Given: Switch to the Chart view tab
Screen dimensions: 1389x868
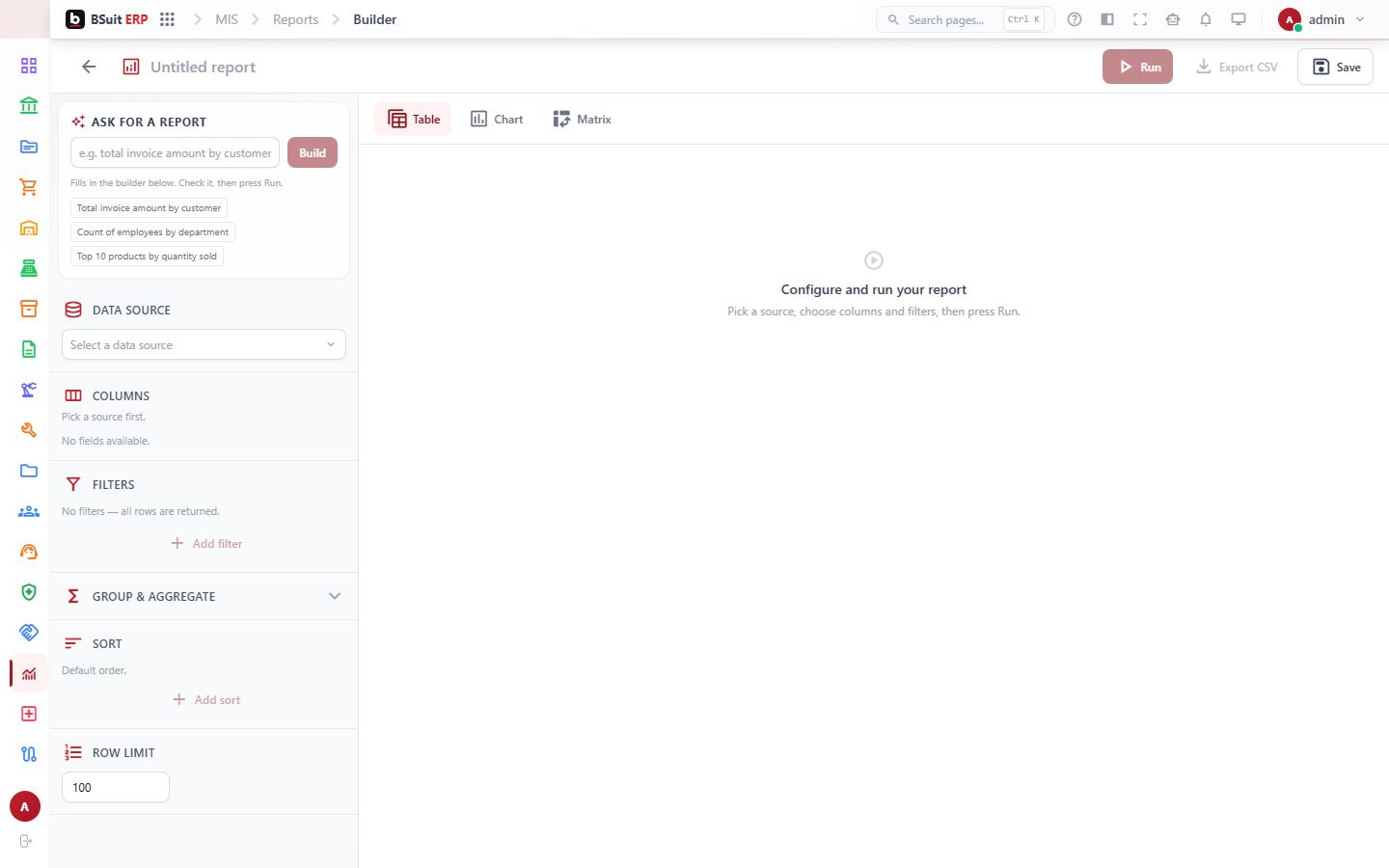Looking at the screenshot, I should click(497, 119).
